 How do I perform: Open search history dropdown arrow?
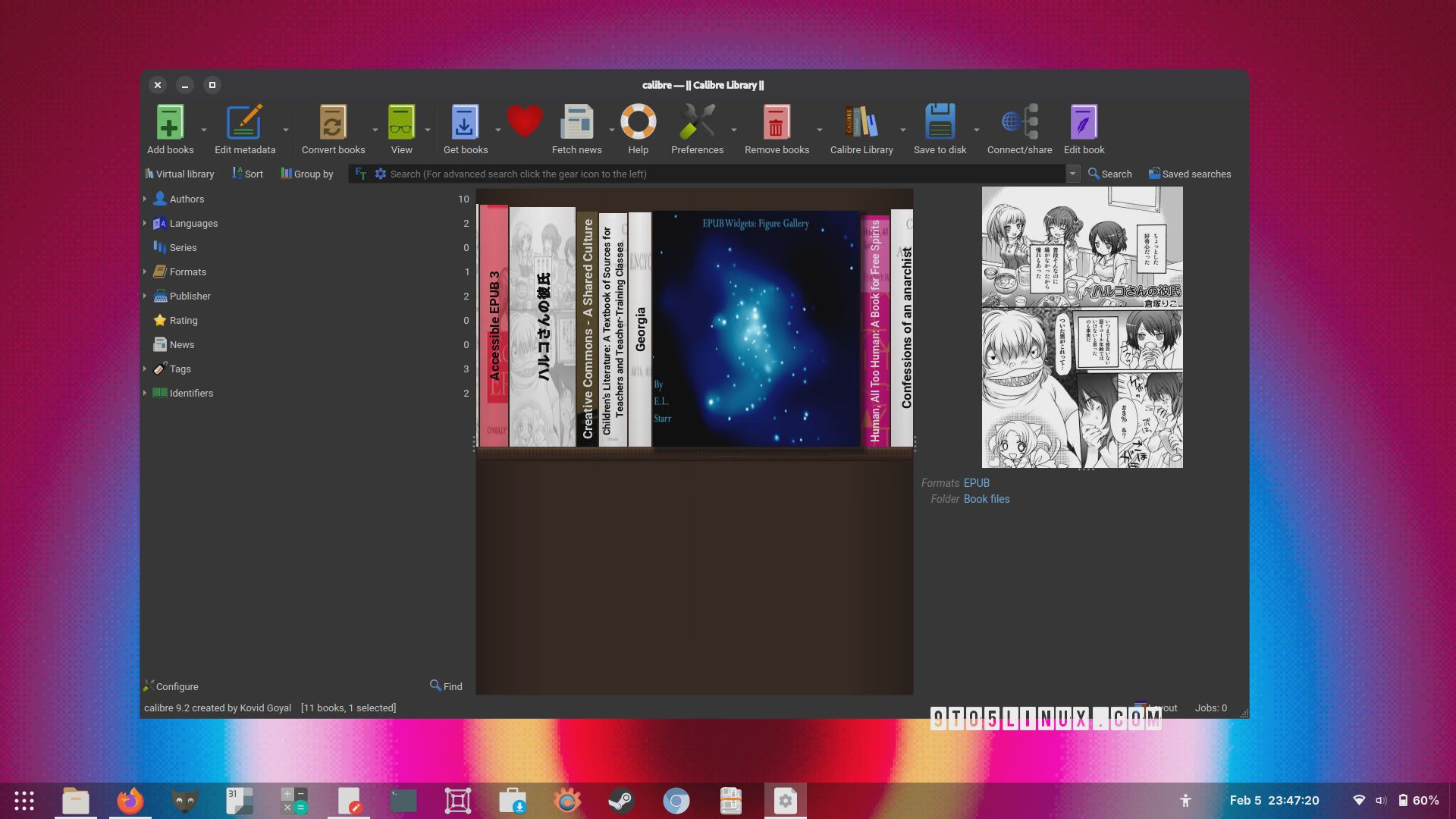(x=1072, y=174)
